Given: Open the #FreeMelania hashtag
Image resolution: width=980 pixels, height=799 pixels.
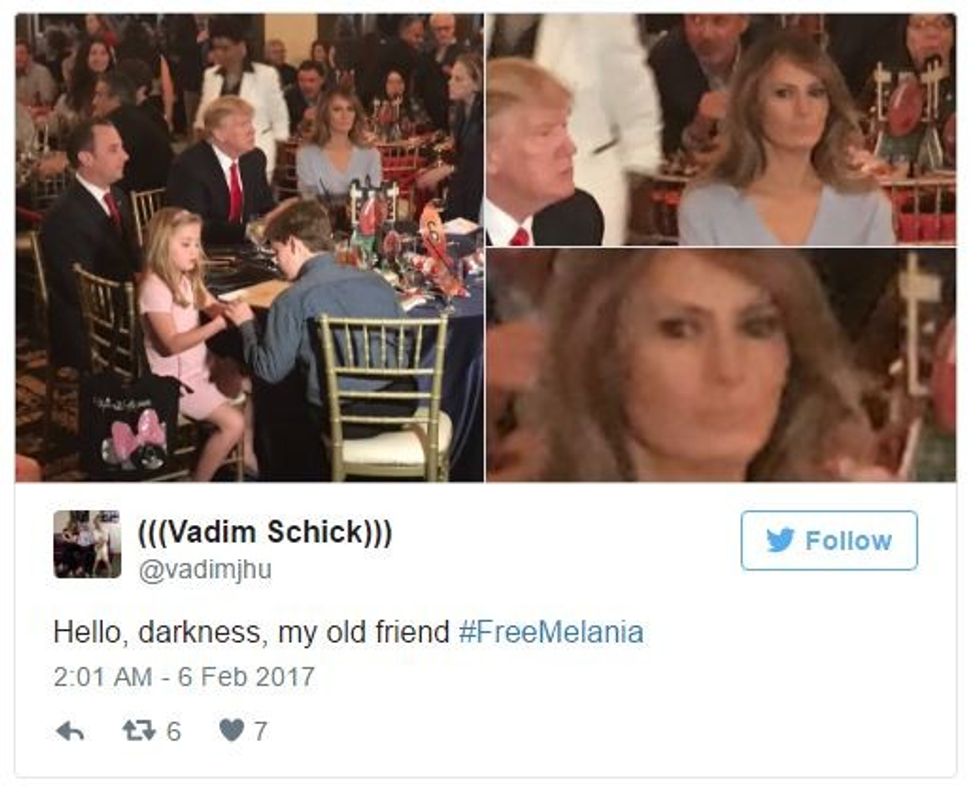Looking at the screenshot, I should [551, 631].
